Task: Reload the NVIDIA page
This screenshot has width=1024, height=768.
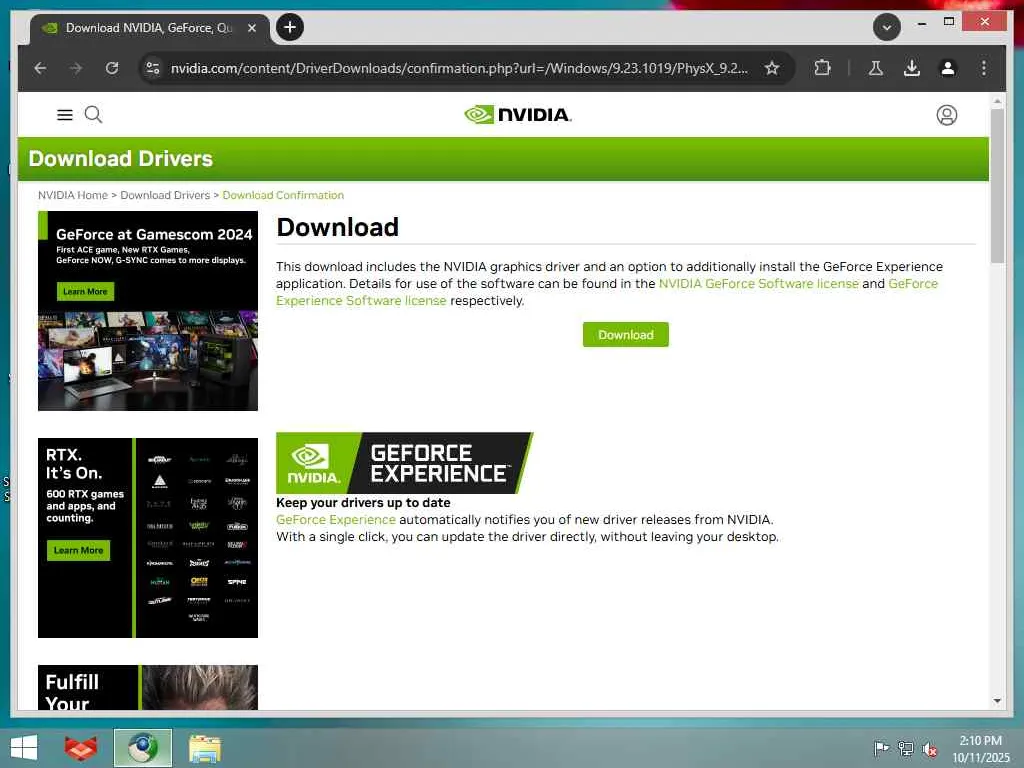Action: coord(112,68)
